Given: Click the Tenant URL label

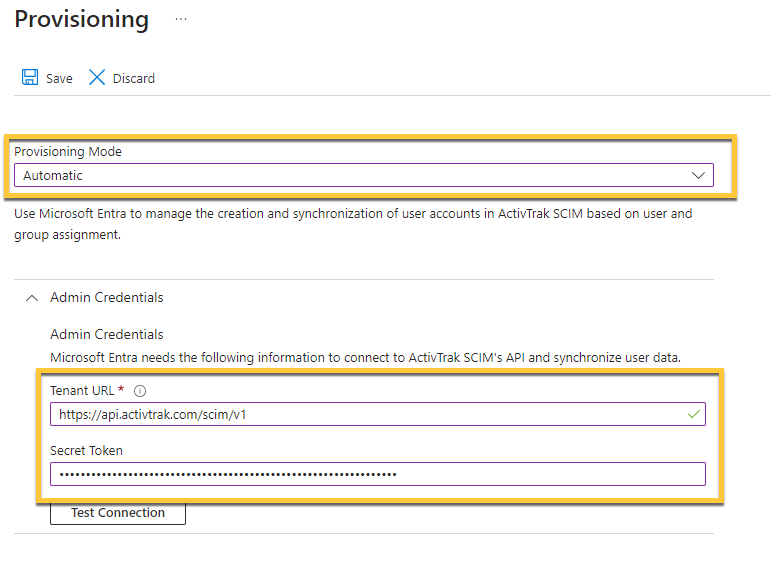Looking at the screenshot, I should pos(82,391).
